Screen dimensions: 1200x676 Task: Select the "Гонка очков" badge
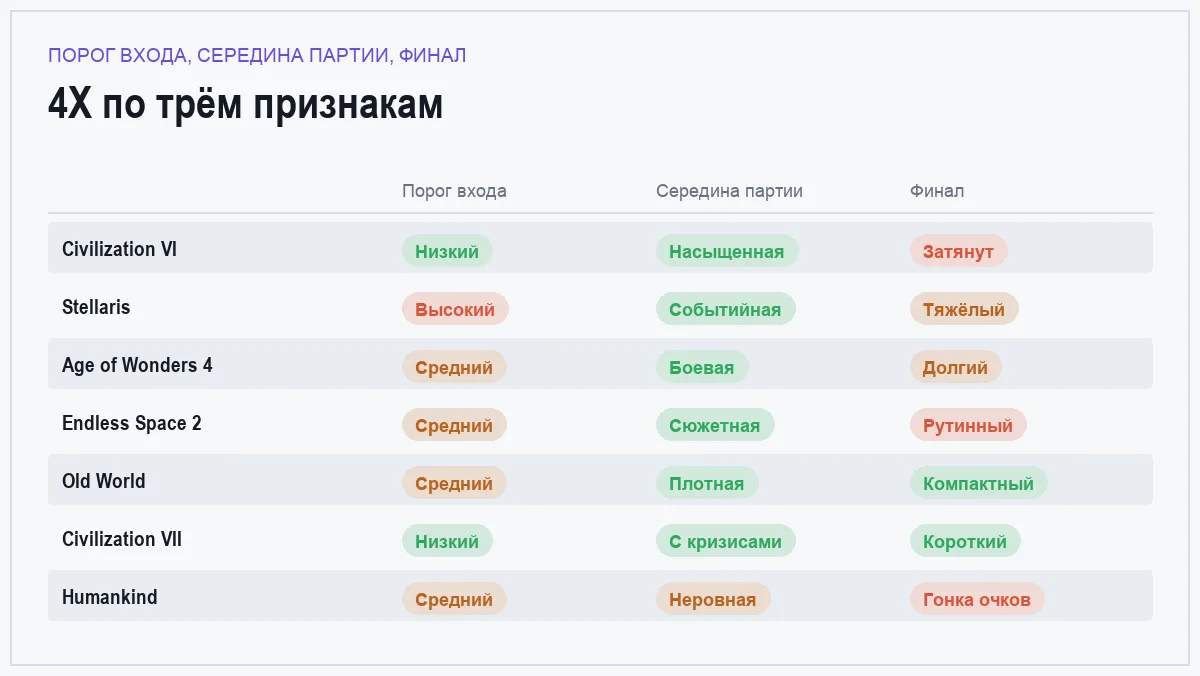(977, 599)
